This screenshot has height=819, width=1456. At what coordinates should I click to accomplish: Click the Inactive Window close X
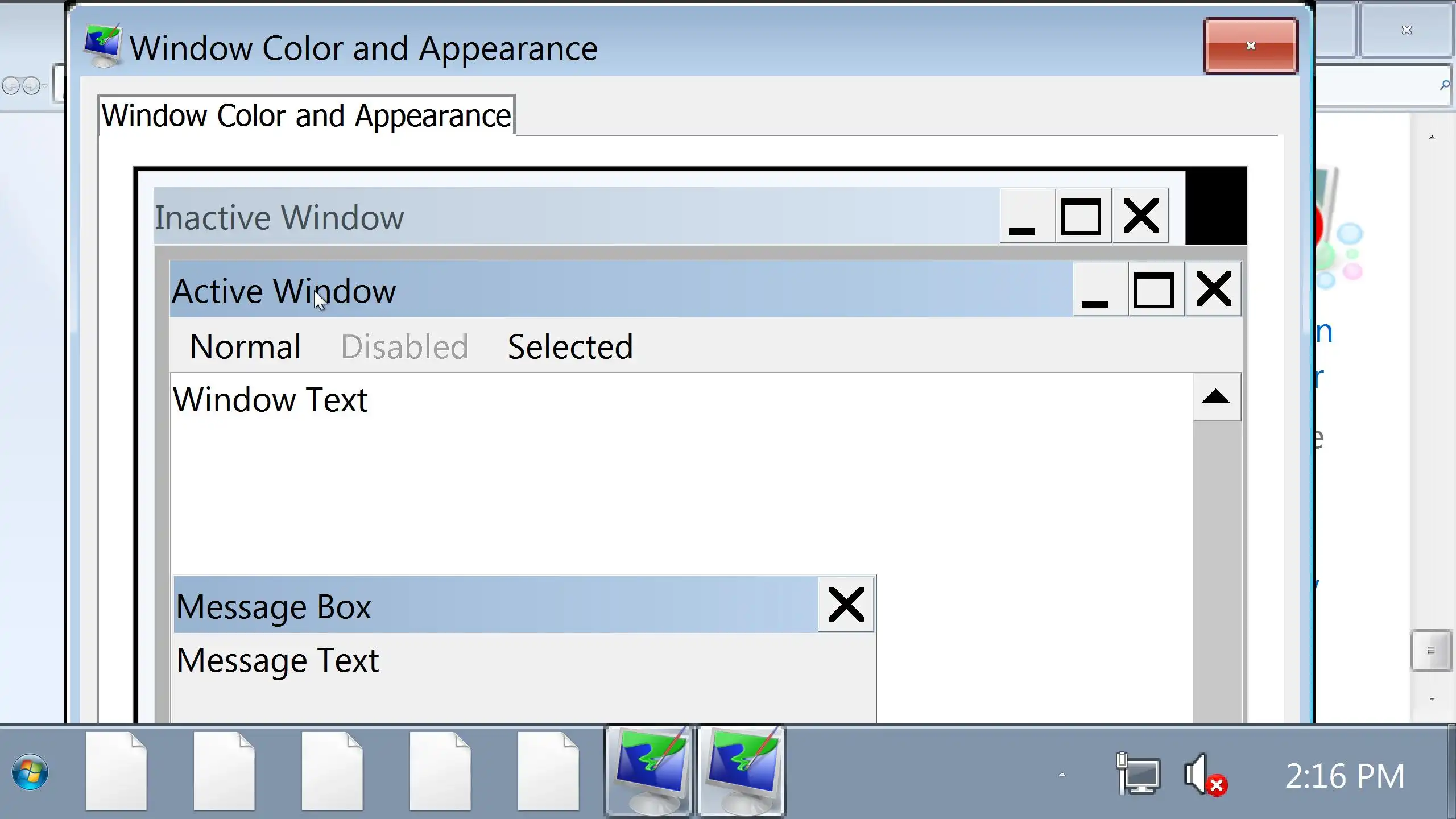point(1140,217)
